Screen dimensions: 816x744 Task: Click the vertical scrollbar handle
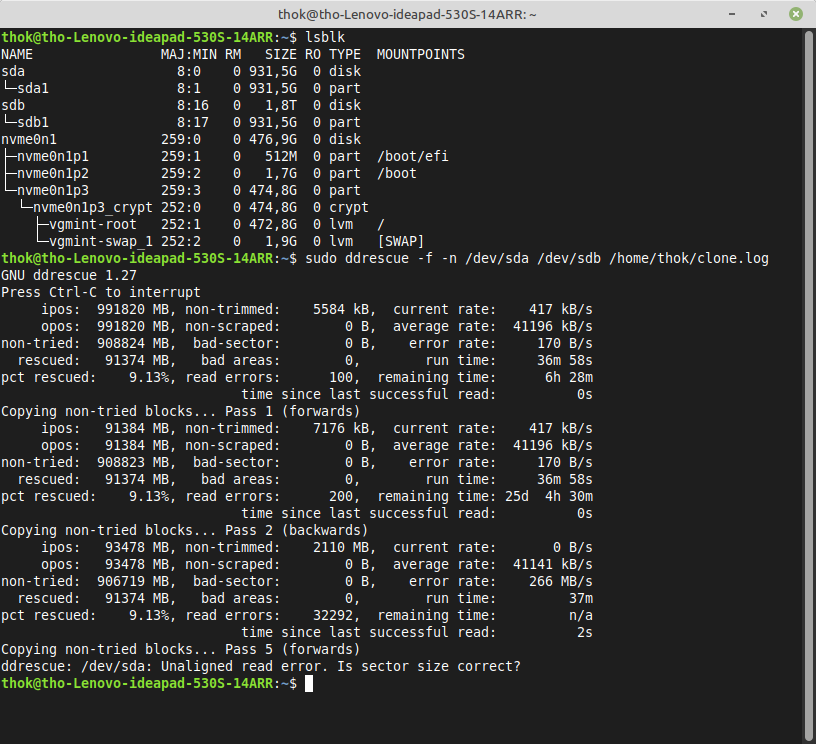(810, 380)
